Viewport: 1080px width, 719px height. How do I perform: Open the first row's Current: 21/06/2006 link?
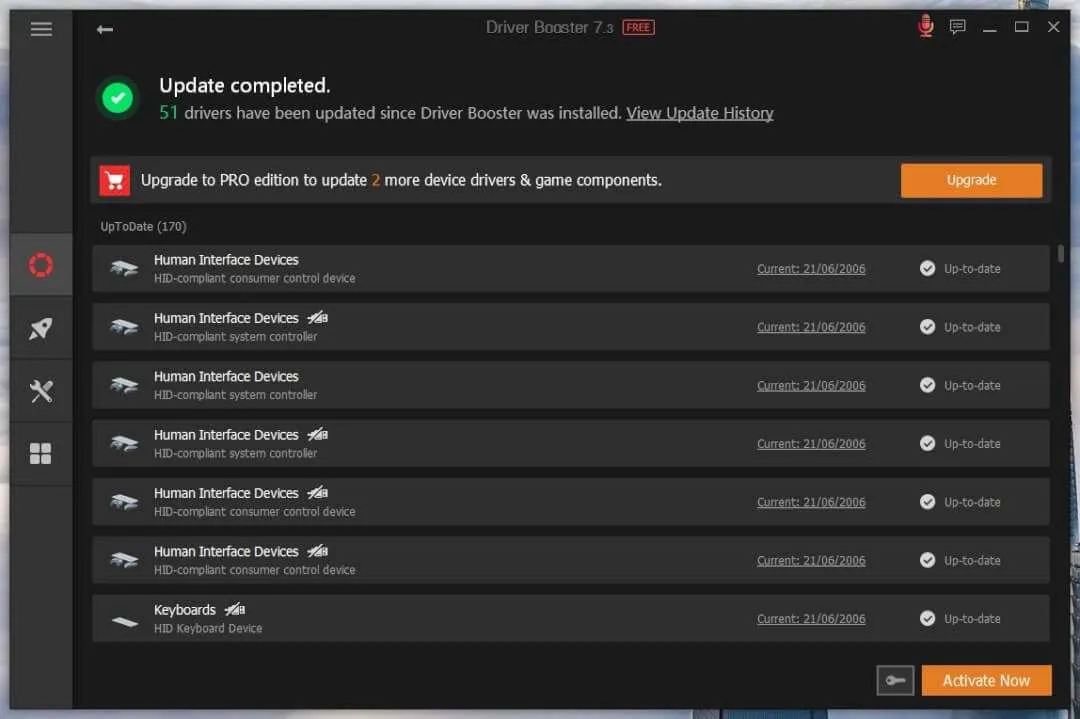point(811,269)
